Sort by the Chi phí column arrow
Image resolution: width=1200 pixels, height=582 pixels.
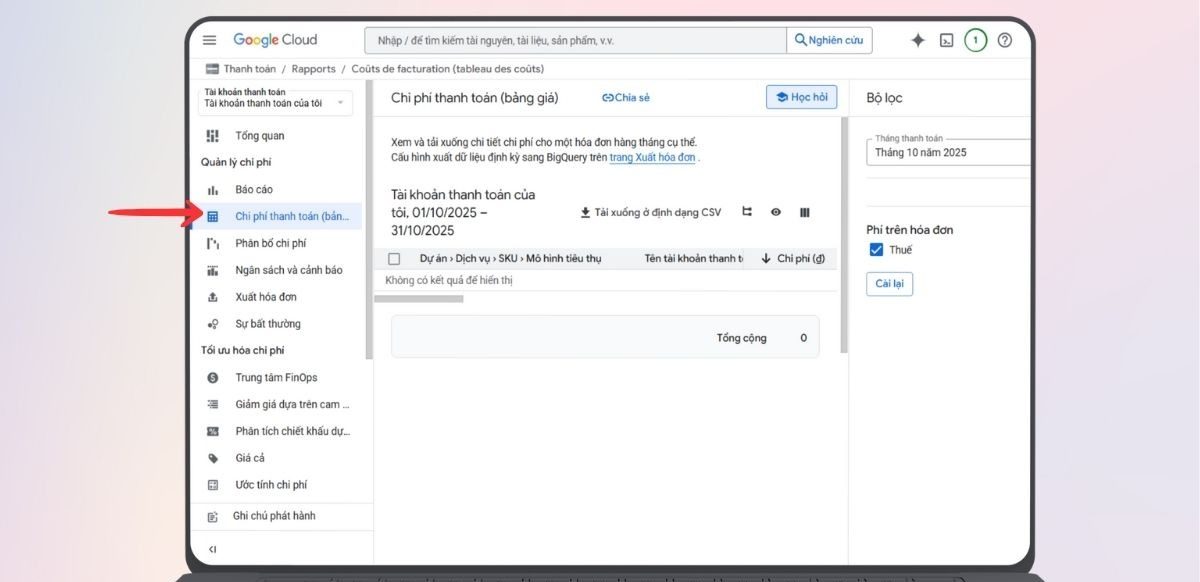click(x=766, y=259)
